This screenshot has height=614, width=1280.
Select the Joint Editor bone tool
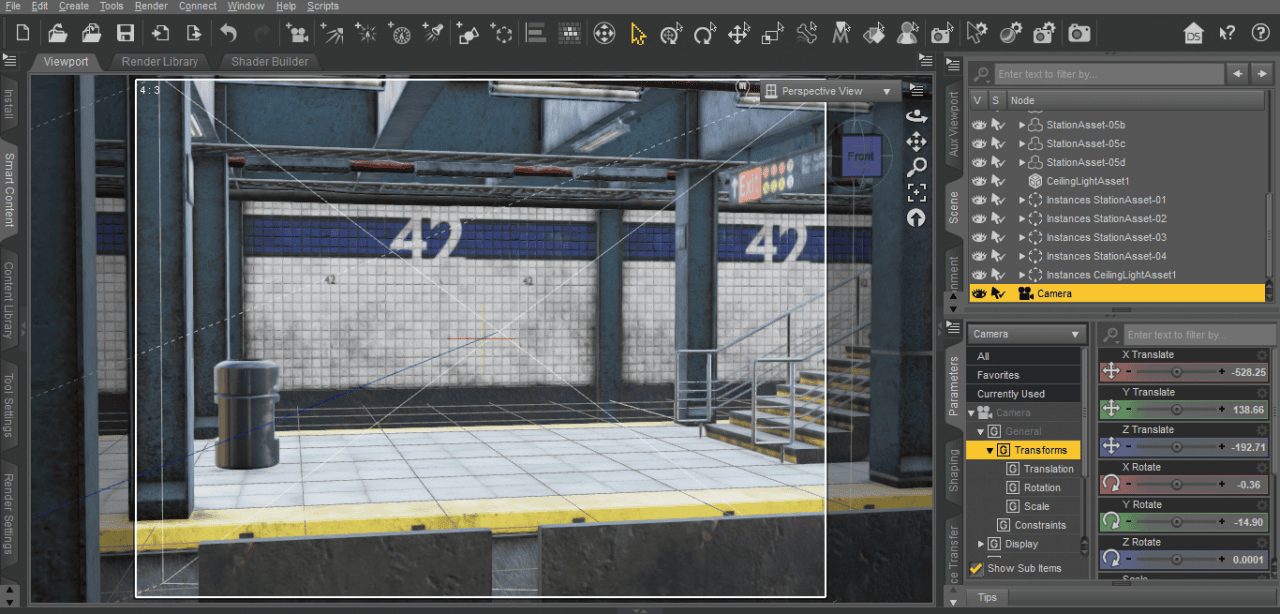click(806, 33)
